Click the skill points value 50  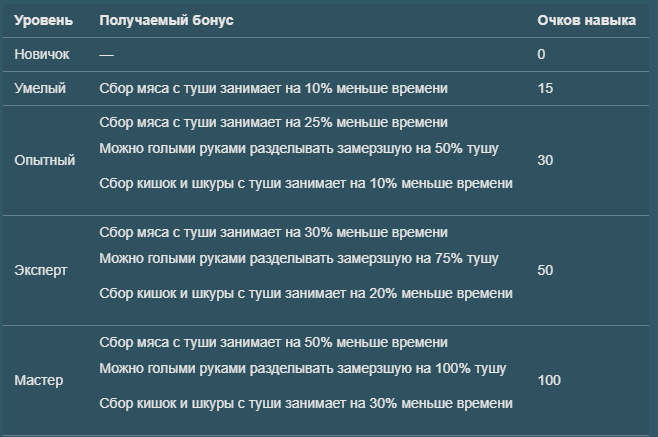[545, 270]
